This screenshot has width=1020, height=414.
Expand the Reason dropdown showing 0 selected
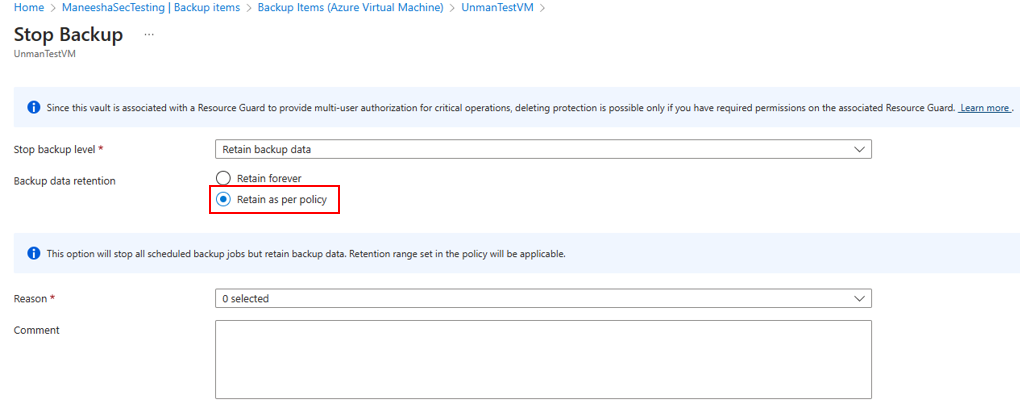point(543,298)
